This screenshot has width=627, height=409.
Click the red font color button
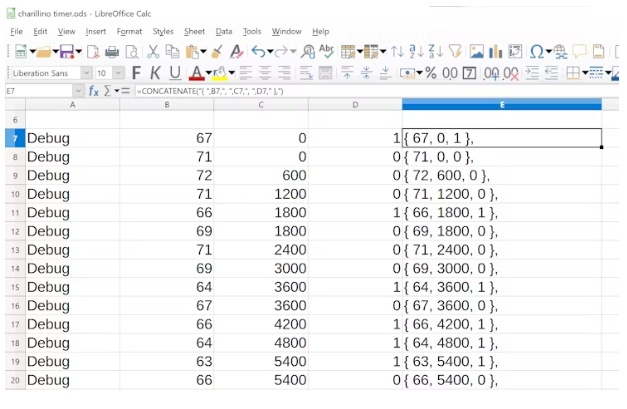196,72
